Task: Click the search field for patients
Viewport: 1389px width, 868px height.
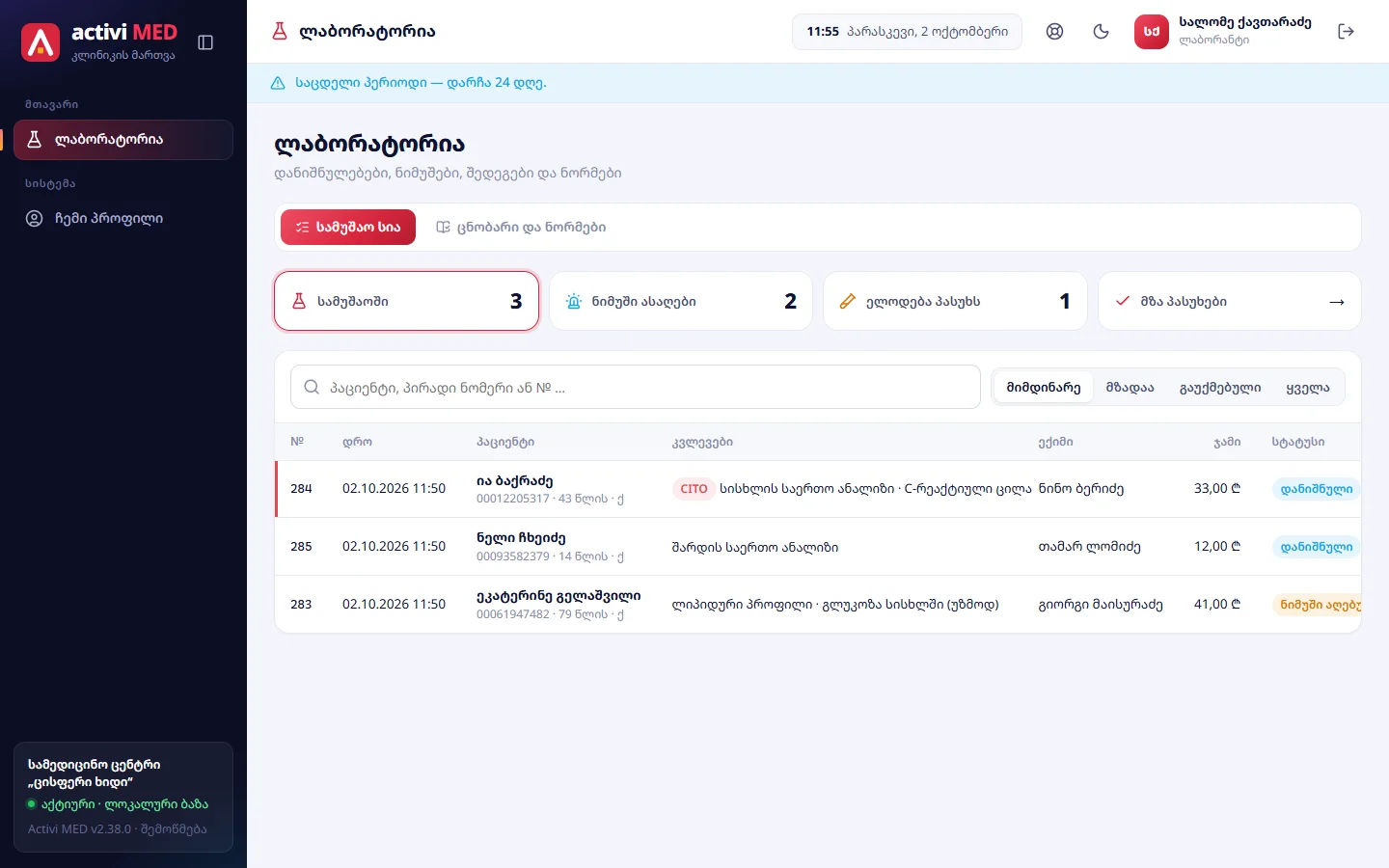Action: pyautogui.click(x=636, y=388)
